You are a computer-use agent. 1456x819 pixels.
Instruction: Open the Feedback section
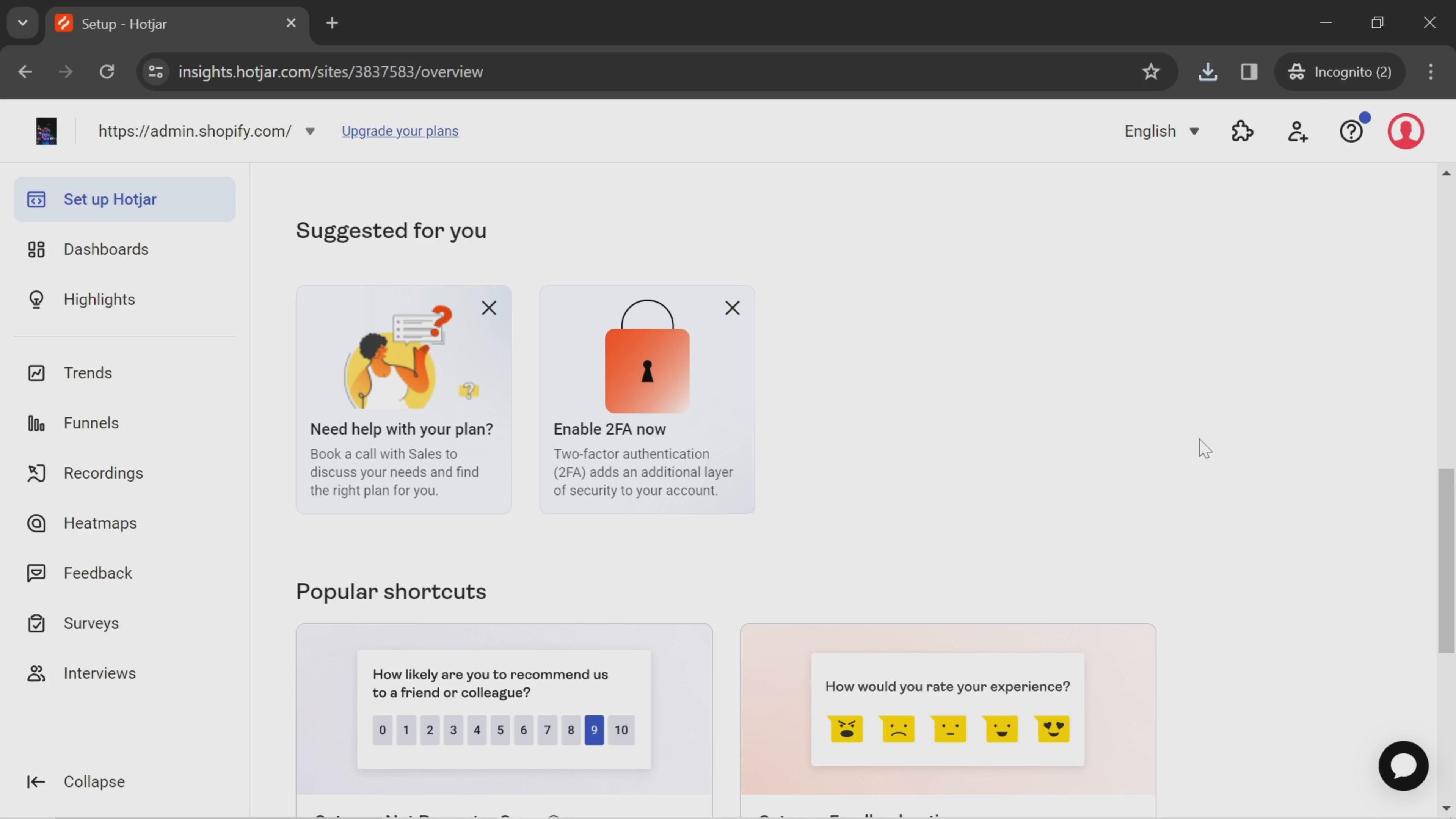click(x=97, y=573)
